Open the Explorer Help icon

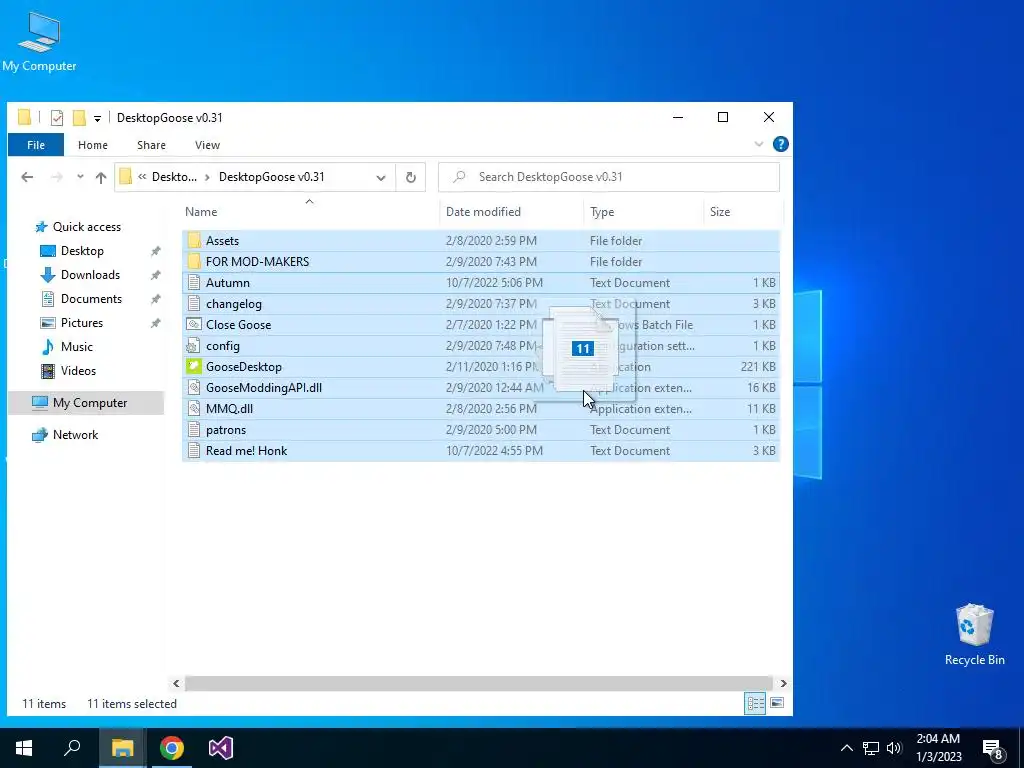point(780,144)
